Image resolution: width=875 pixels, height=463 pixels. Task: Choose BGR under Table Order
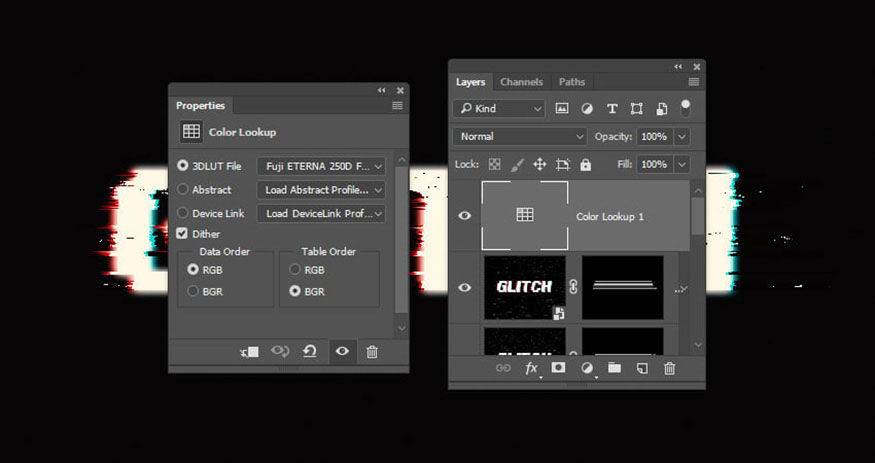click(x=295, y=291)
